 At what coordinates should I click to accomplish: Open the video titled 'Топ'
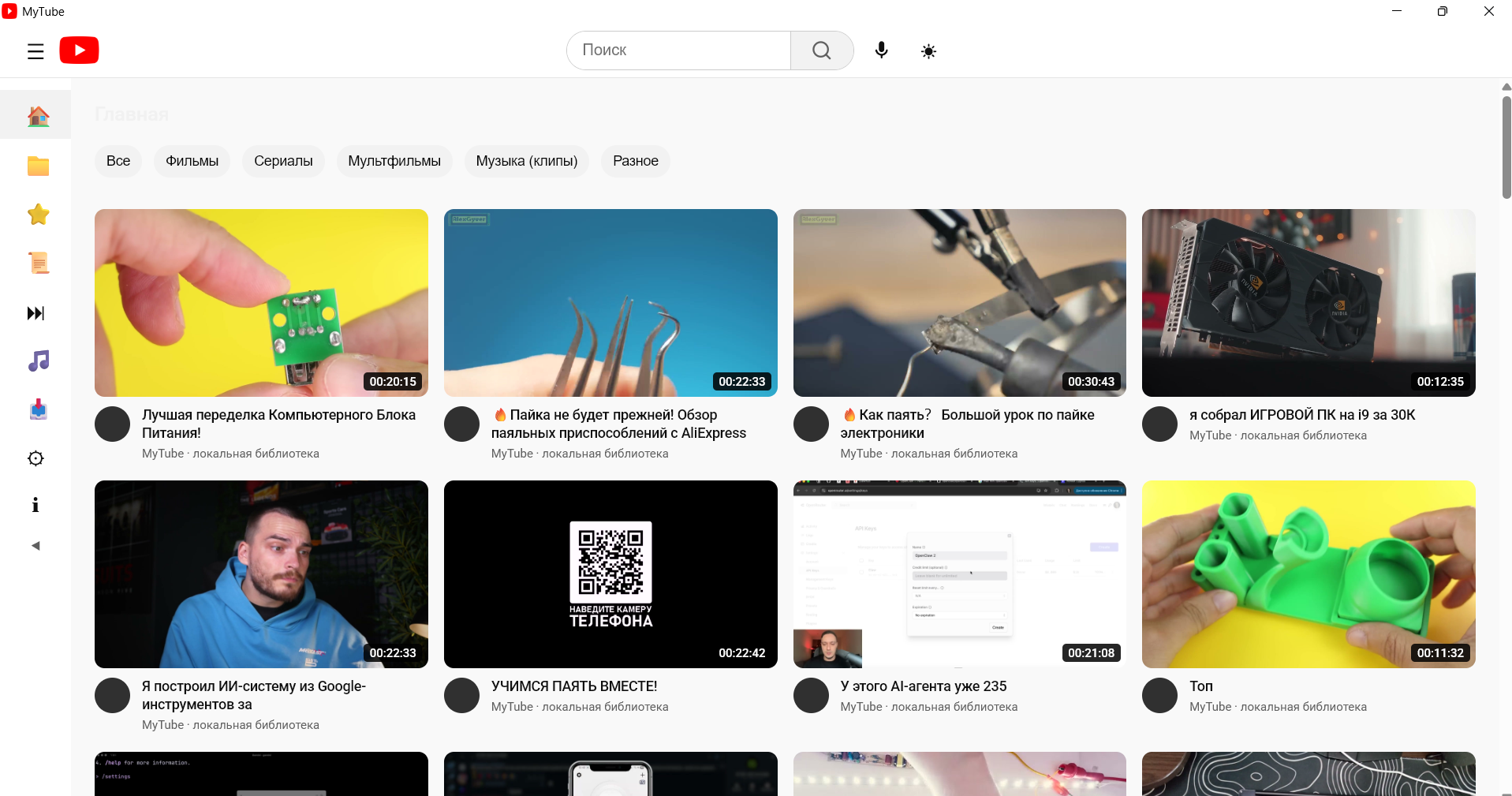tap(1201, 686)
